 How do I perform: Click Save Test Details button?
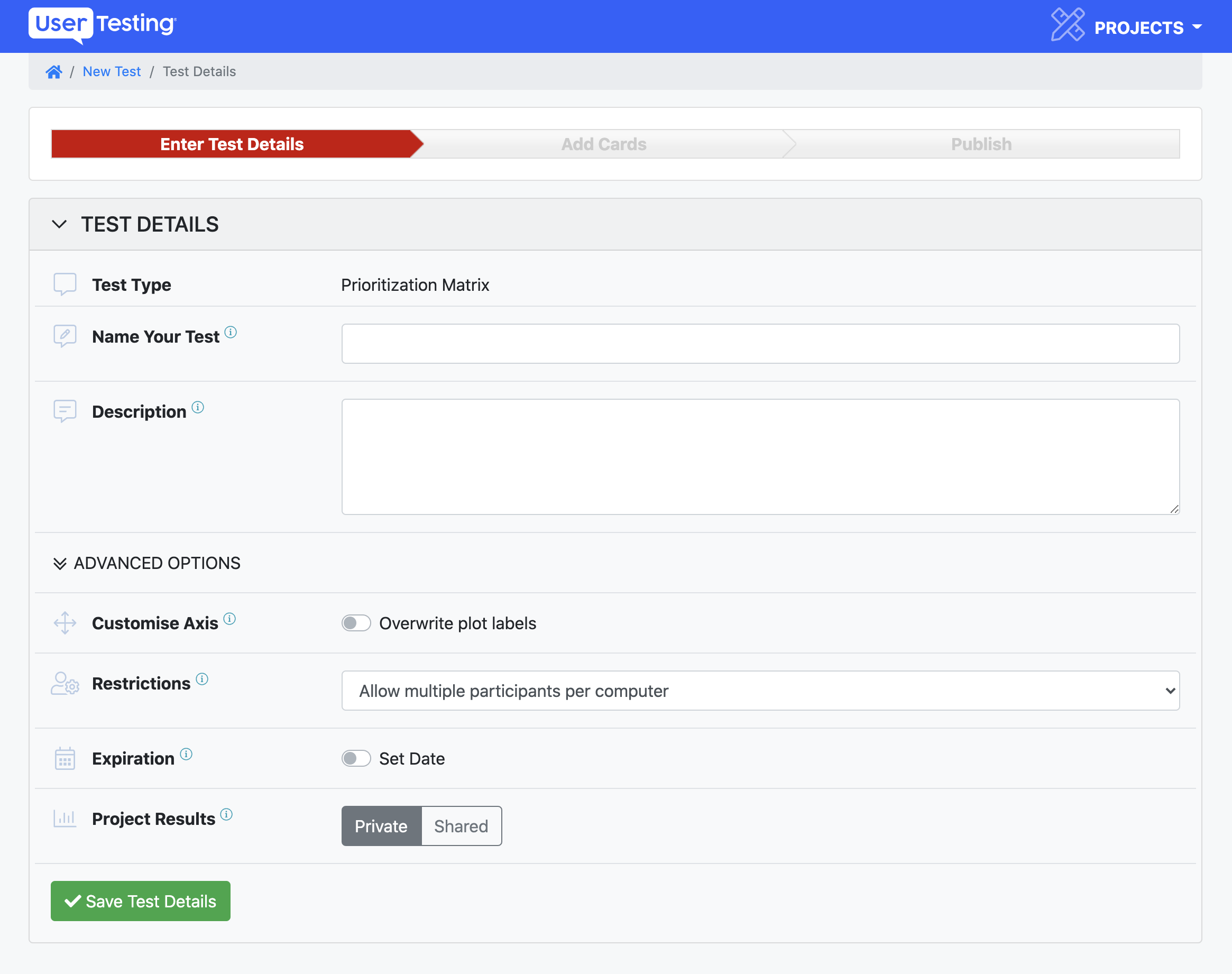140,901
